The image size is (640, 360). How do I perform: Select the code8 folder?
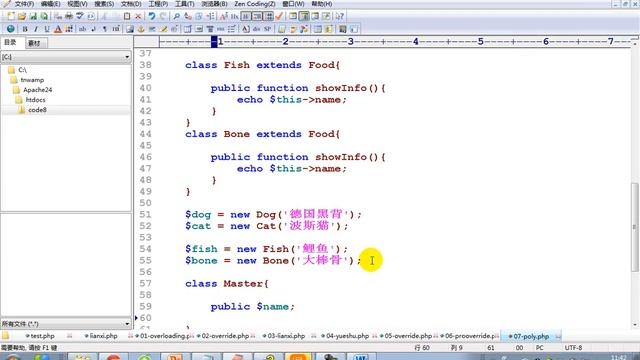(32, 110)
